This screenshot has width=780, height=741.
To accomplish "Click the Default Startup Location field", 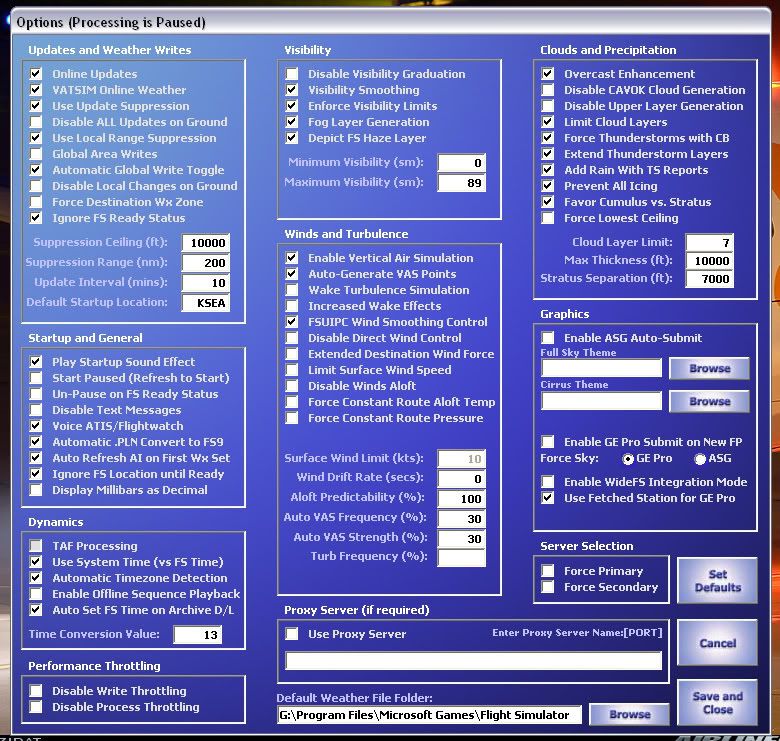I will (205, 302).
